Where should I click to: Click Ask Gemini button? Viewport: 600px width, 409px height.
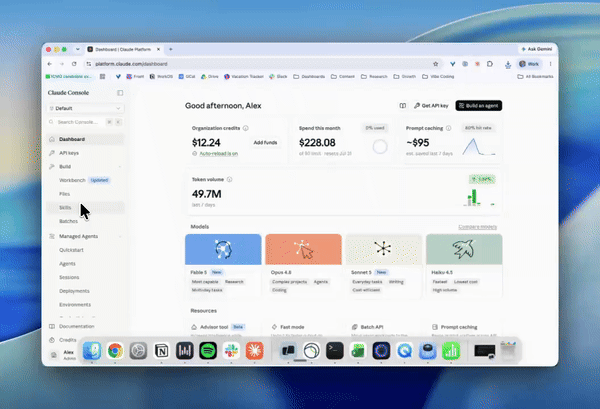pos(536,49)
